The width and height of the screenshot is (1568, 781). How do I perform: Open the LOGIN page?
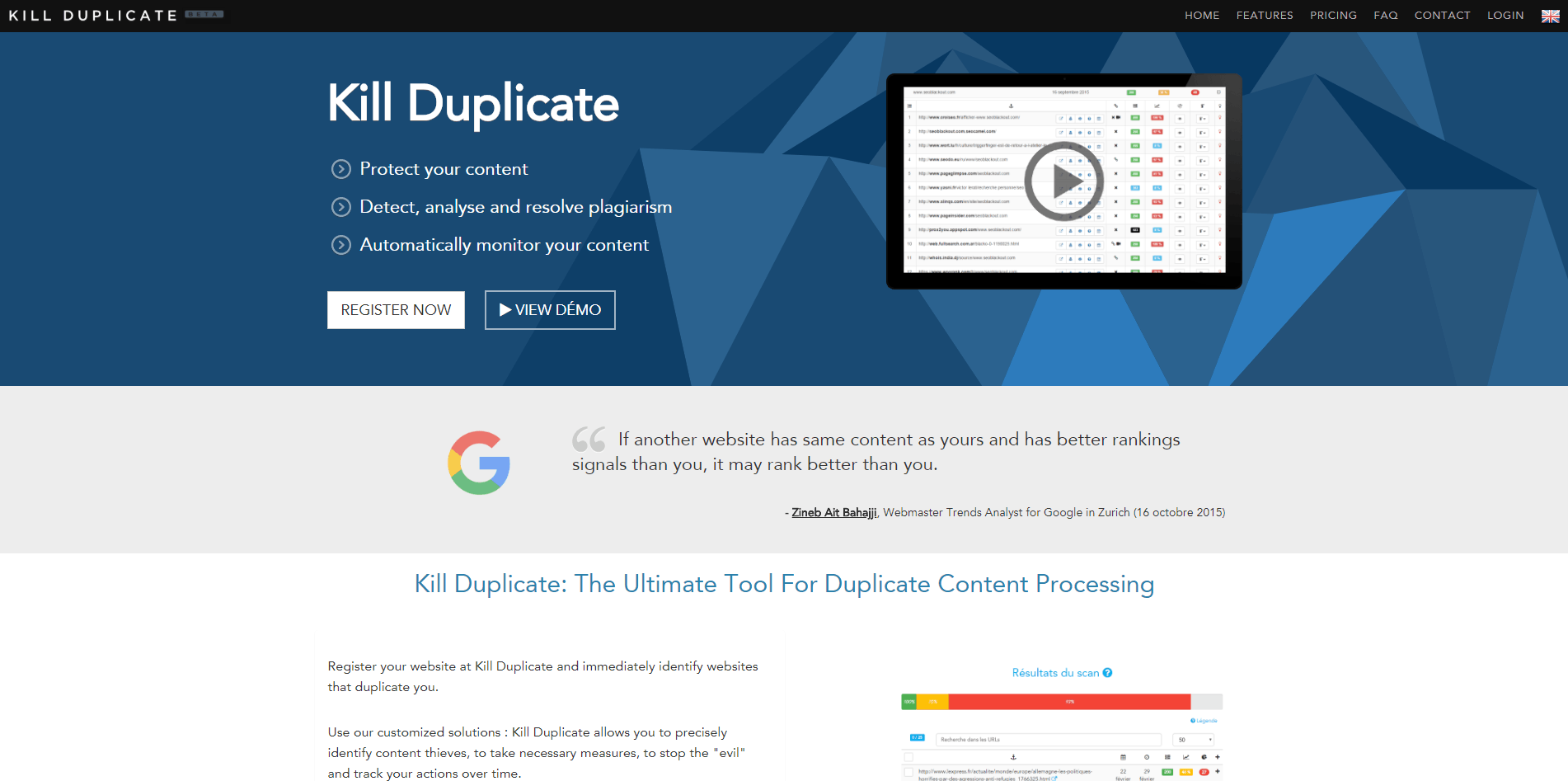point(1505,16)
